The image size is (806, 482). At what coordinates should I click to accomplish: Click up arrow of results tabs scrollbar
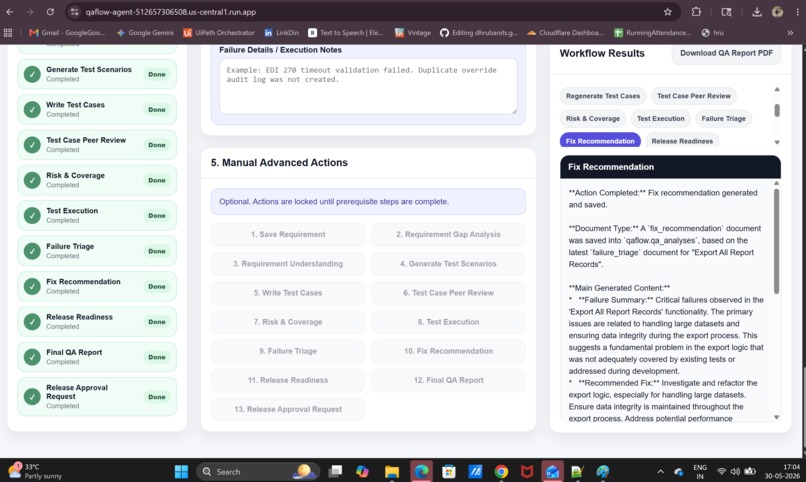[x=777, y=89]
